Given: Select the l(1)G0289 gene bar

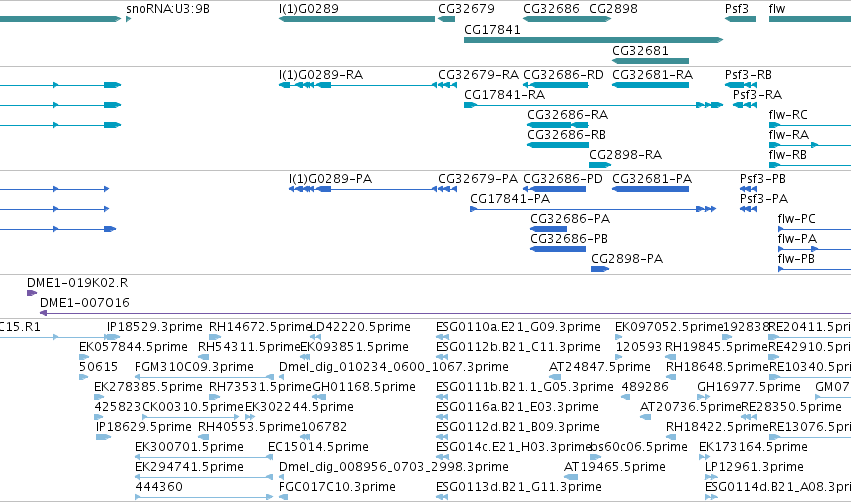Looking at the screenshot, I should 357,19.
